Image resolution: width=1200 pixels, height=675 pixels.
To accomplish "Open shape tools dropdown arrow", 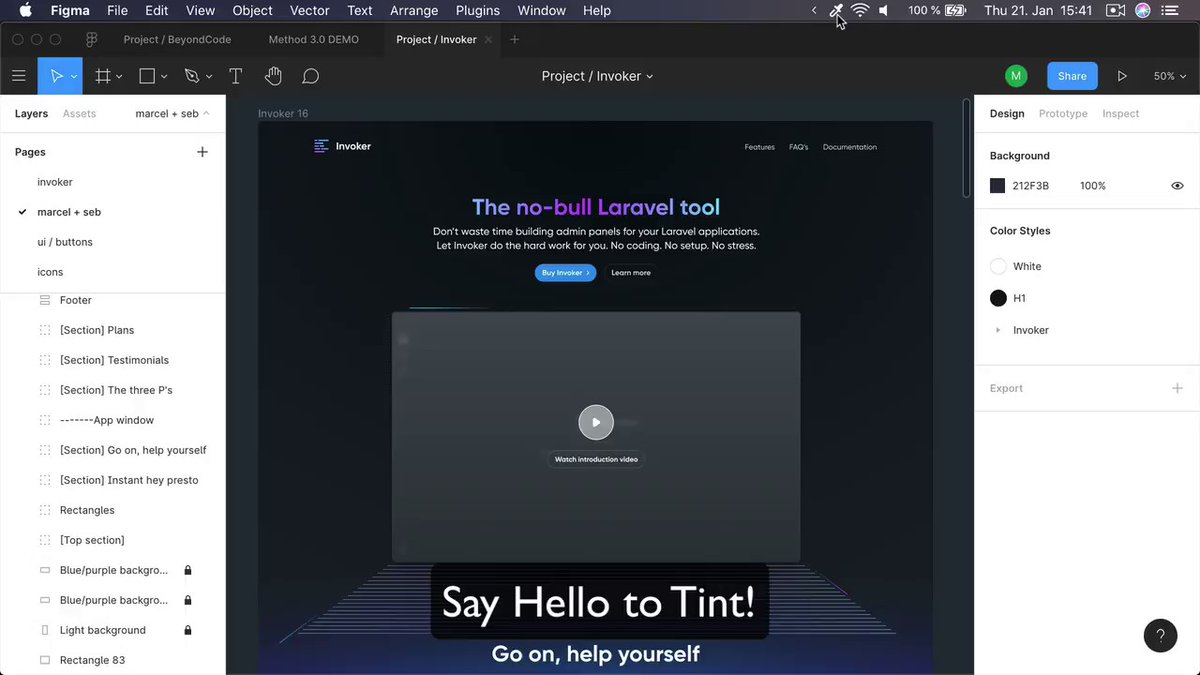I will (x=164, y=77).
